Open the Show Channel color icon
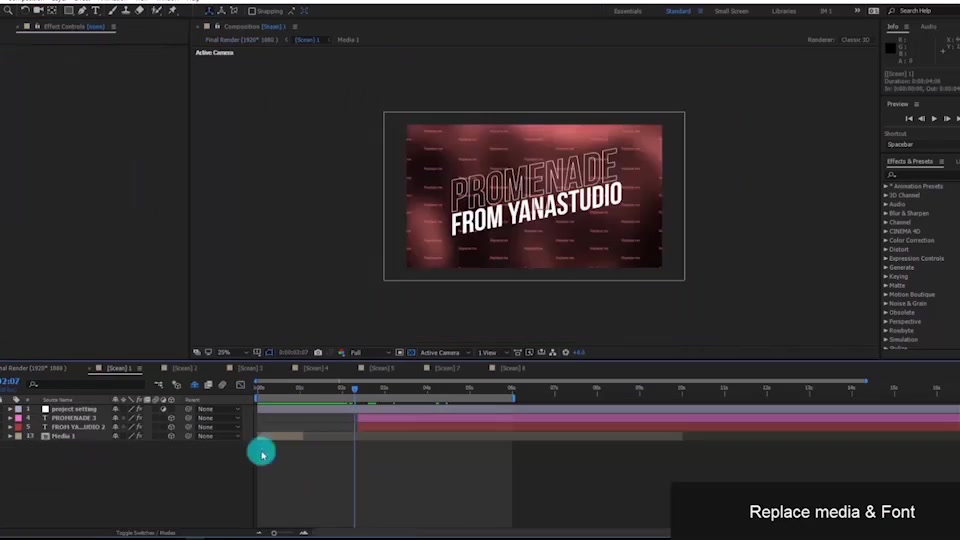 coord(341,353)
